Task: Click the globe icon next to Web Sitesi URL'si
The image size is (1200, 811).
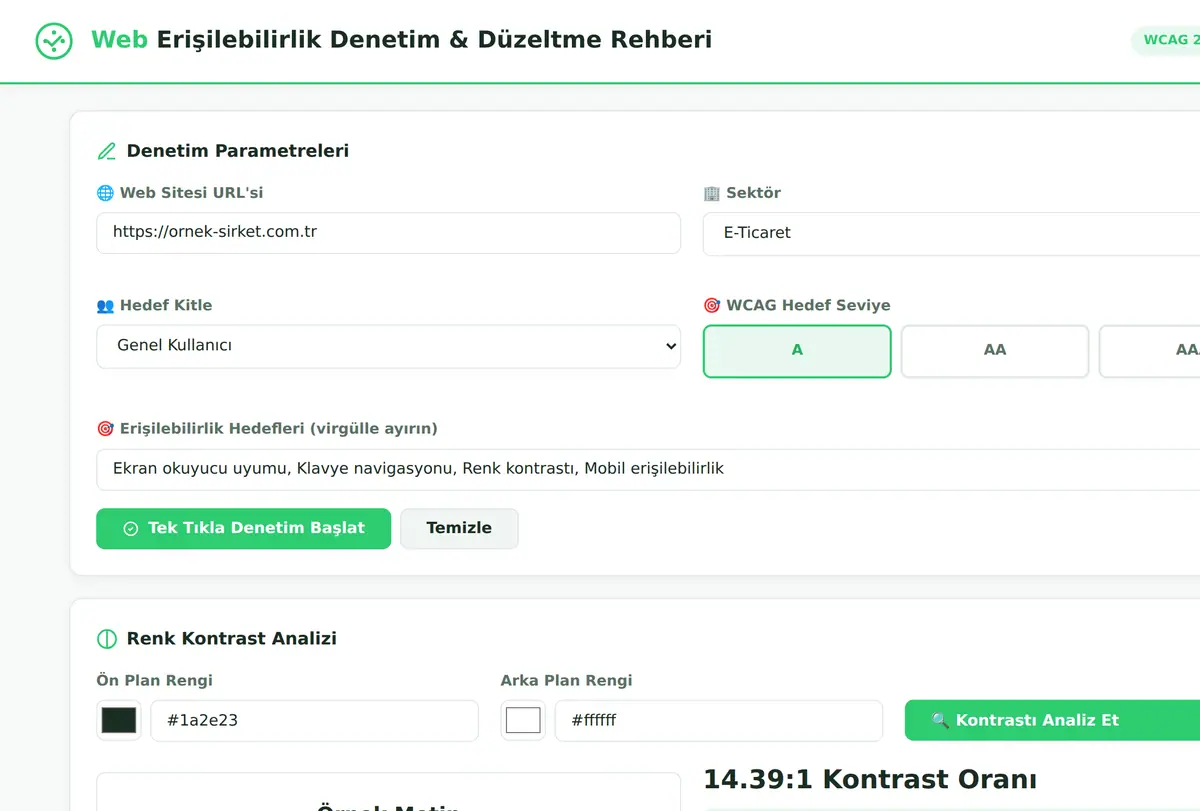Action: (105, 193)
